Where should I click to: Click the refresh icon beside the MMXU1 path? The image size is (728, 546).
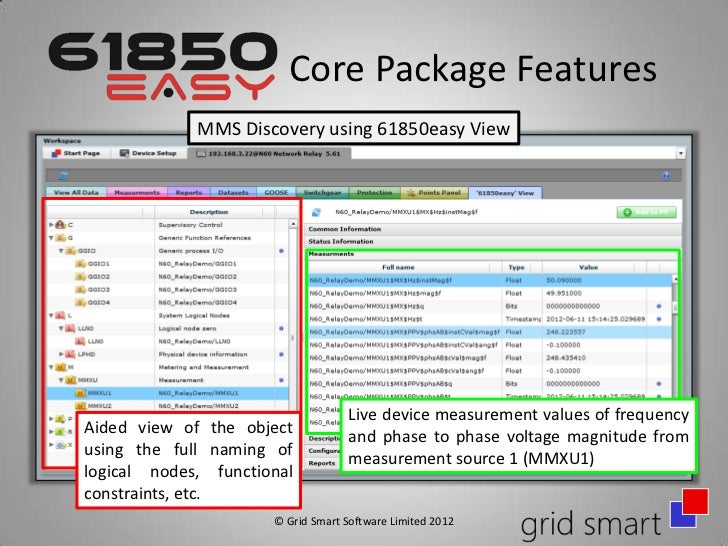pos(316,212)
